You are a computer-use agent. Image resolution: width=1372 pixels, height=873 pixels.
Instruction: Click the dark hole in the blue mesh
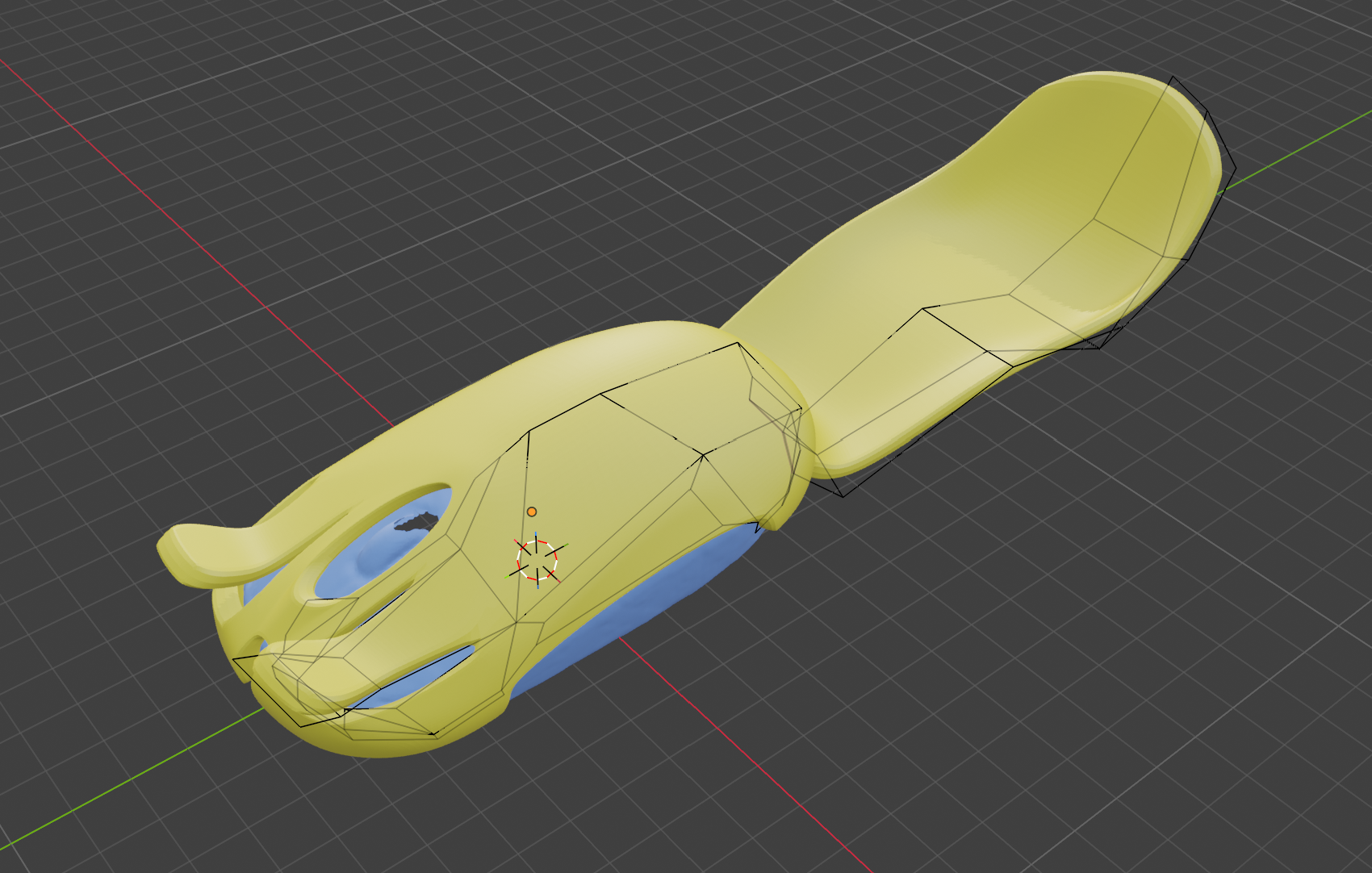point(417,521)
